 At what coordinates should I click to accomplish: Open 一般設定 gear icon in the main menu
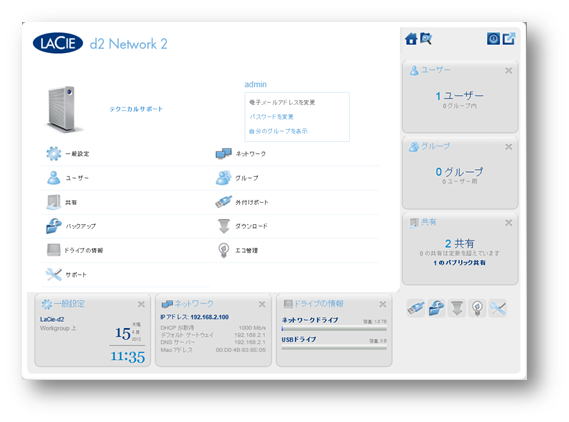pos(54,153)
